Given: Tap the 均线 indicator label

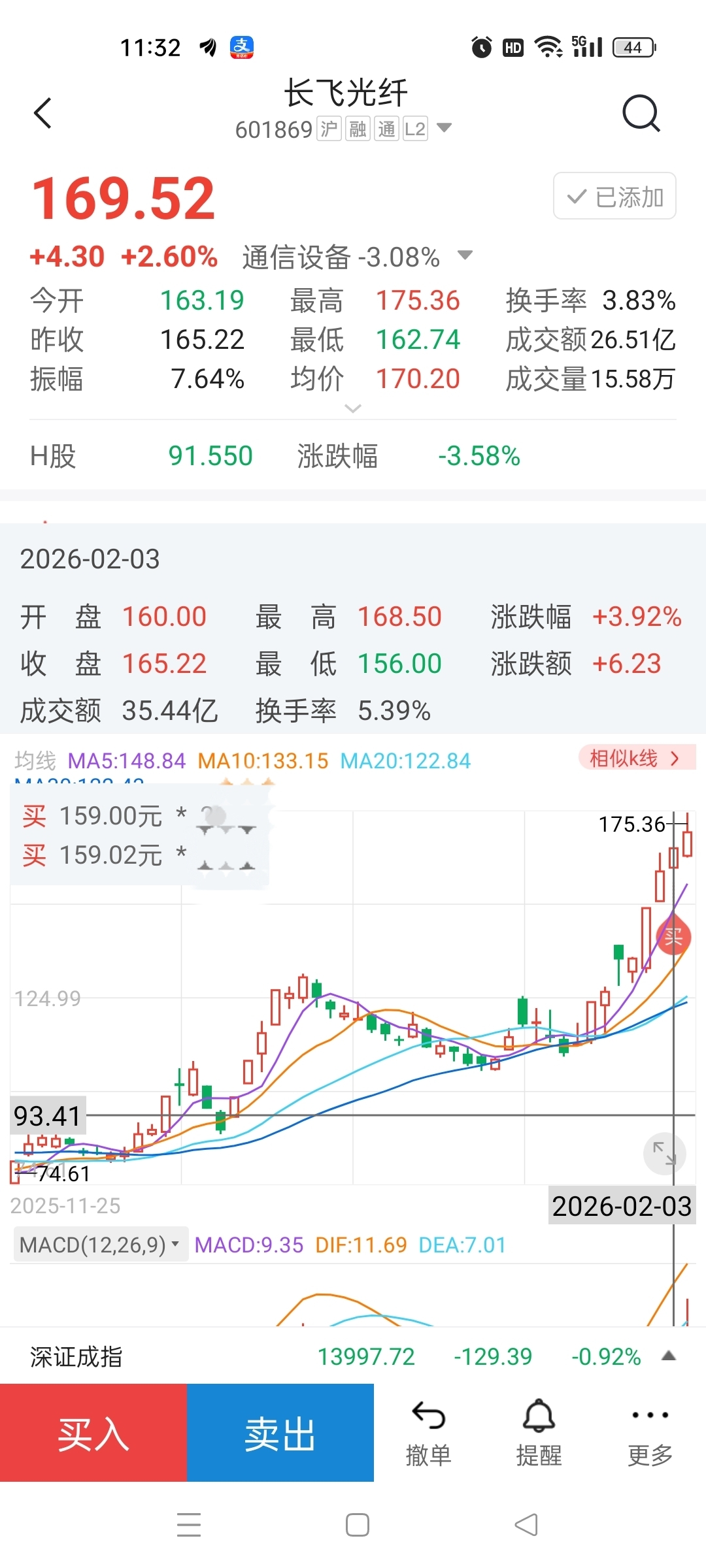Looking at the screenshot, I should (35, 761).
